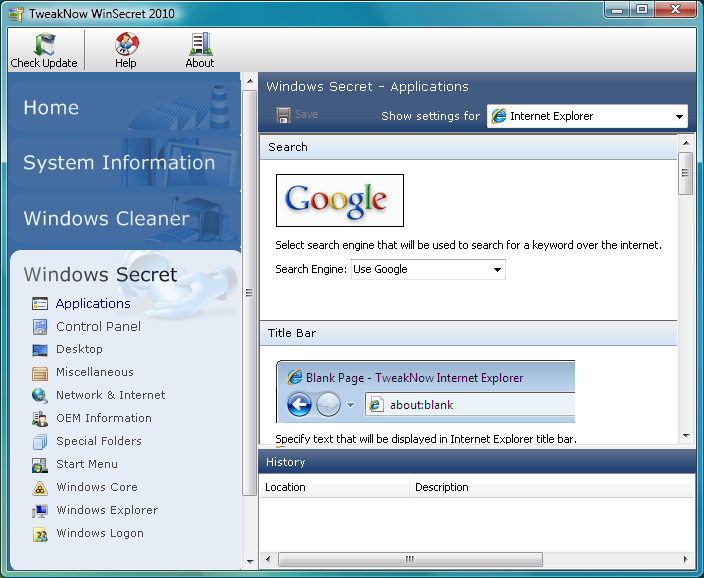The width and height of the screenshot is (704, 578).
Task: Select the Windows Secret section header
Action: (101, 274)
